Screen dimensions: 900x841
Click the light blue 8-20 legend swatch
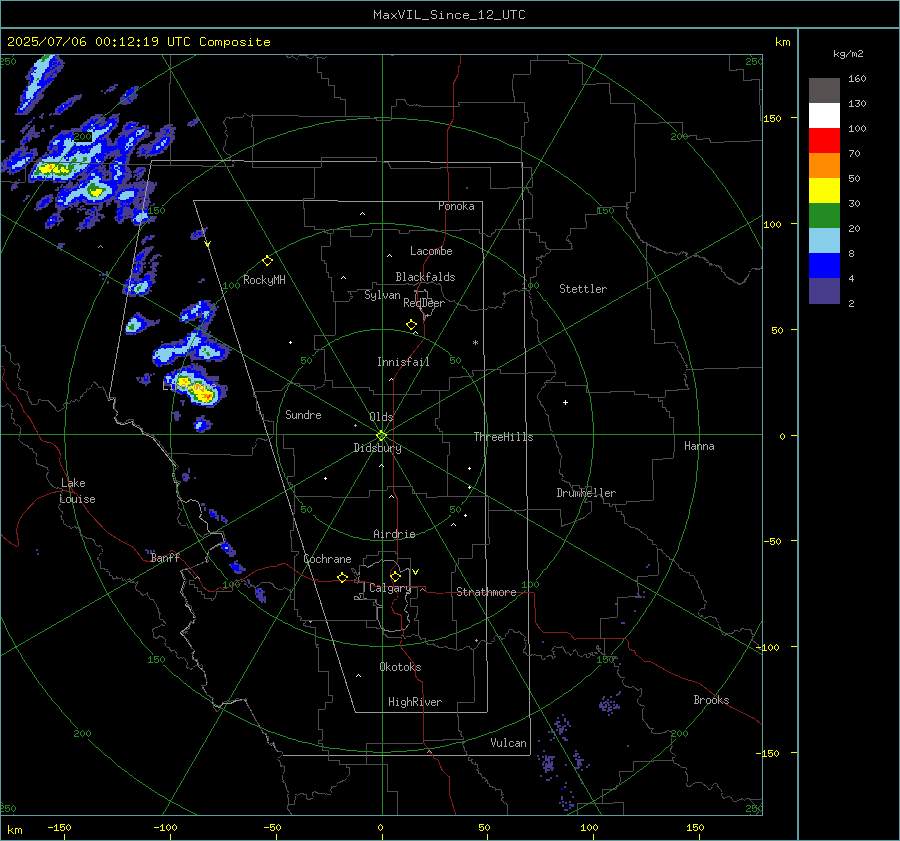(x=824, y=241)
